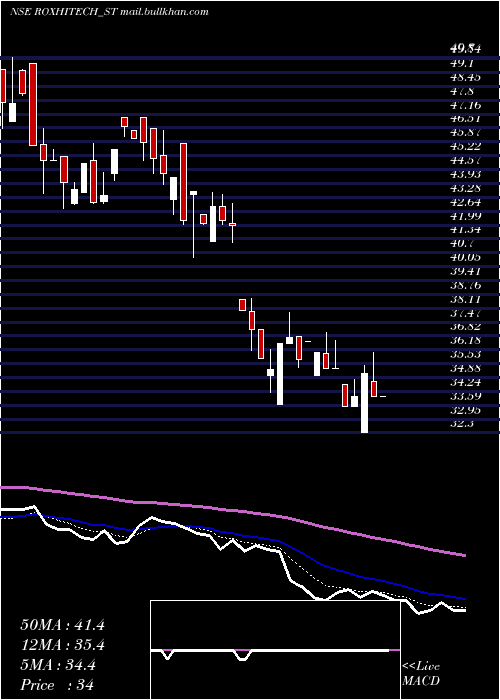Screen dimensions: 500x700
Task: Select the 37.47 price axis label
Action: pyautogui.click(x=465, y=313)
